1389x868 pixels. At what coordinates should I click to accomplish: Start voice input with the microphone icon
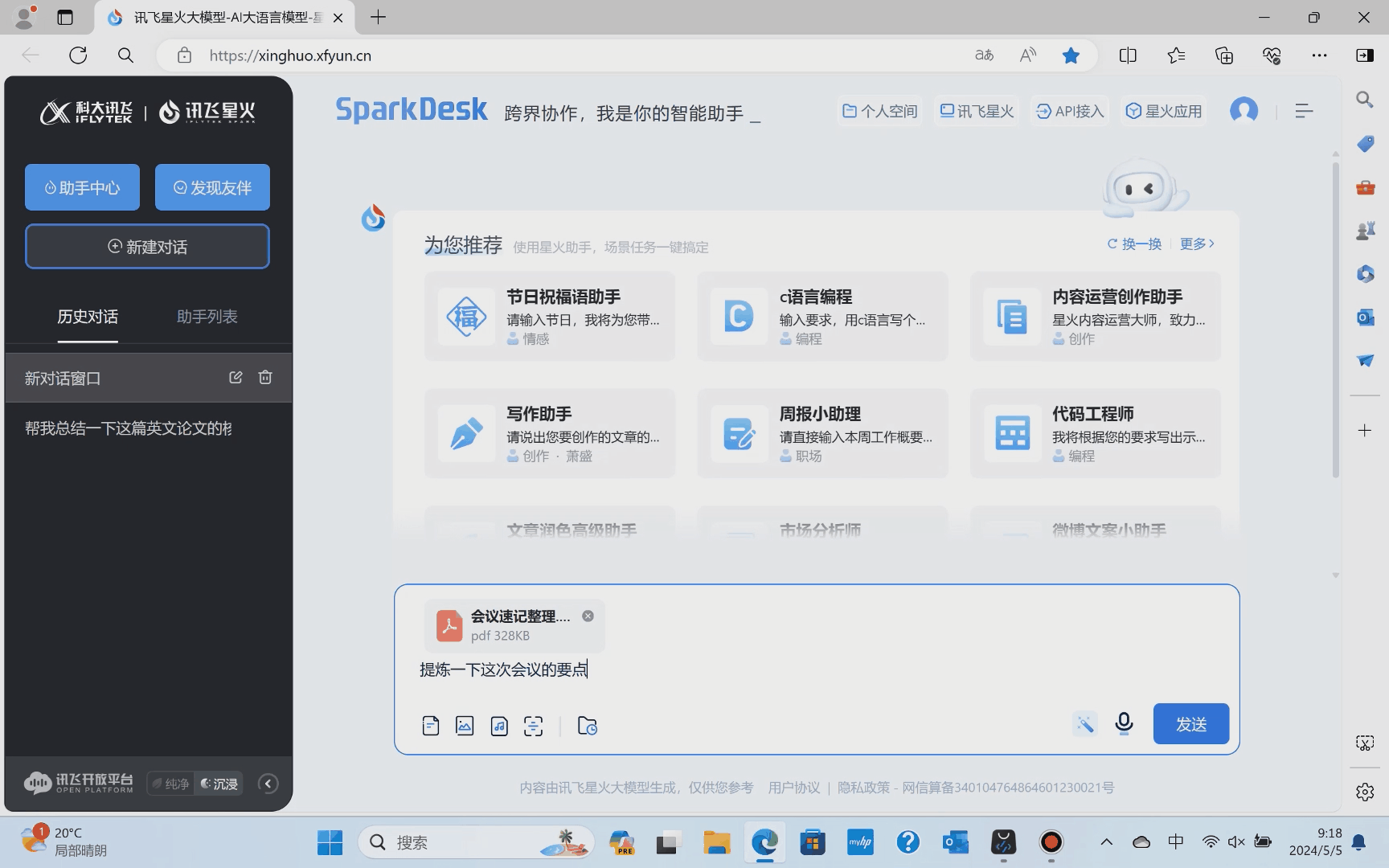tap(1124, 724)
